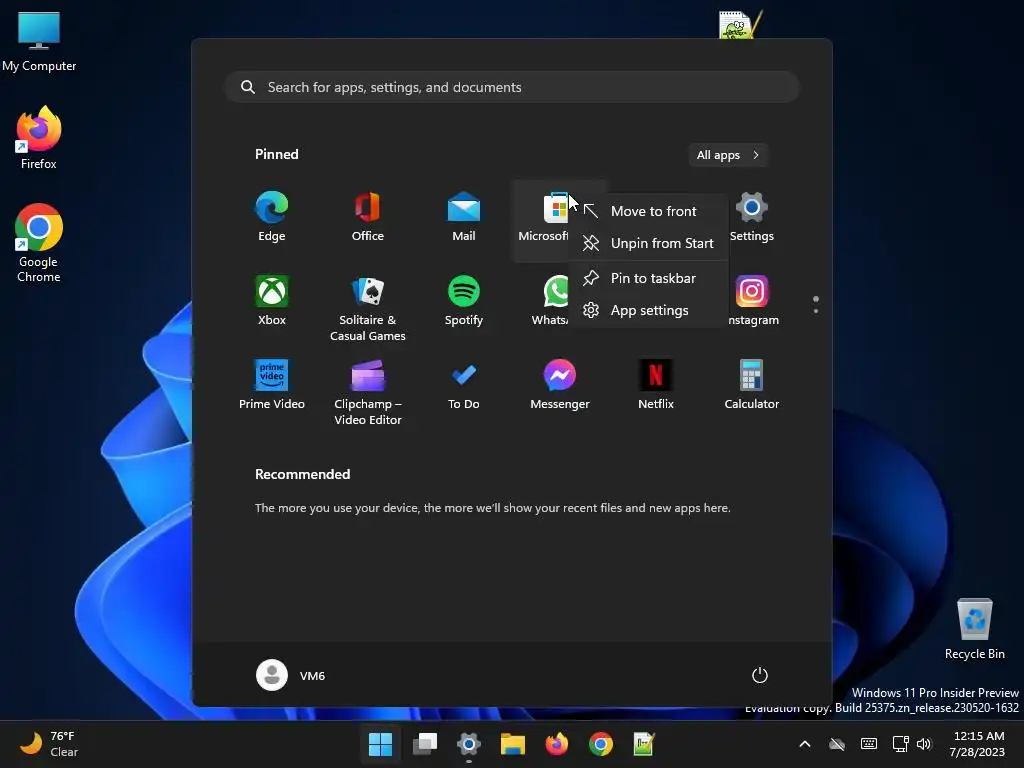Click the Pinned section heading
Screen dimensions: 1024x768
point(277,154)
